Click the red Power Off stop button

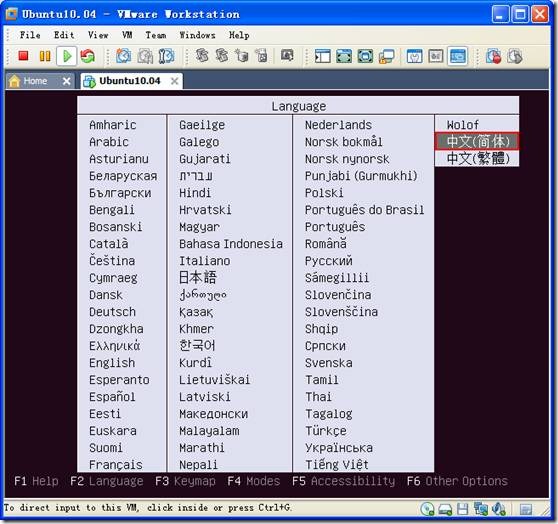pyautogui.click(x=23, y=56)
